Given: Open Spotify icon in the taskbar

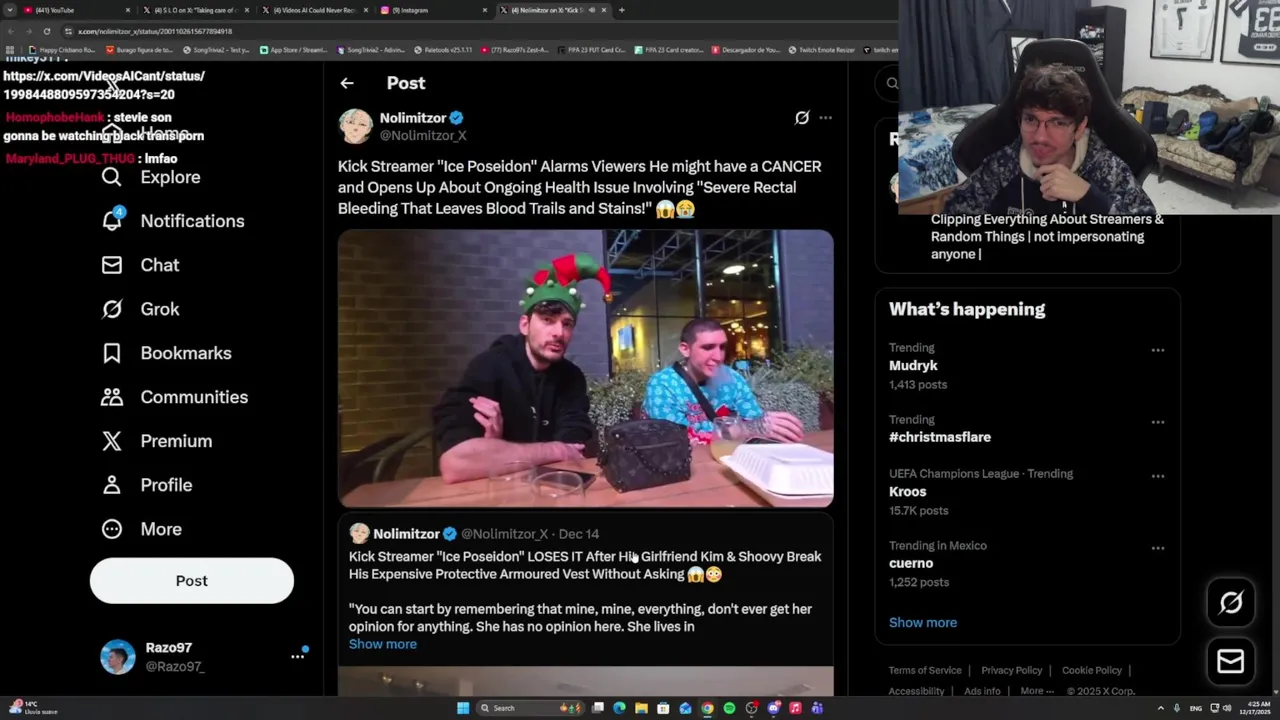Looking at the screenshot, I should 729,708.
